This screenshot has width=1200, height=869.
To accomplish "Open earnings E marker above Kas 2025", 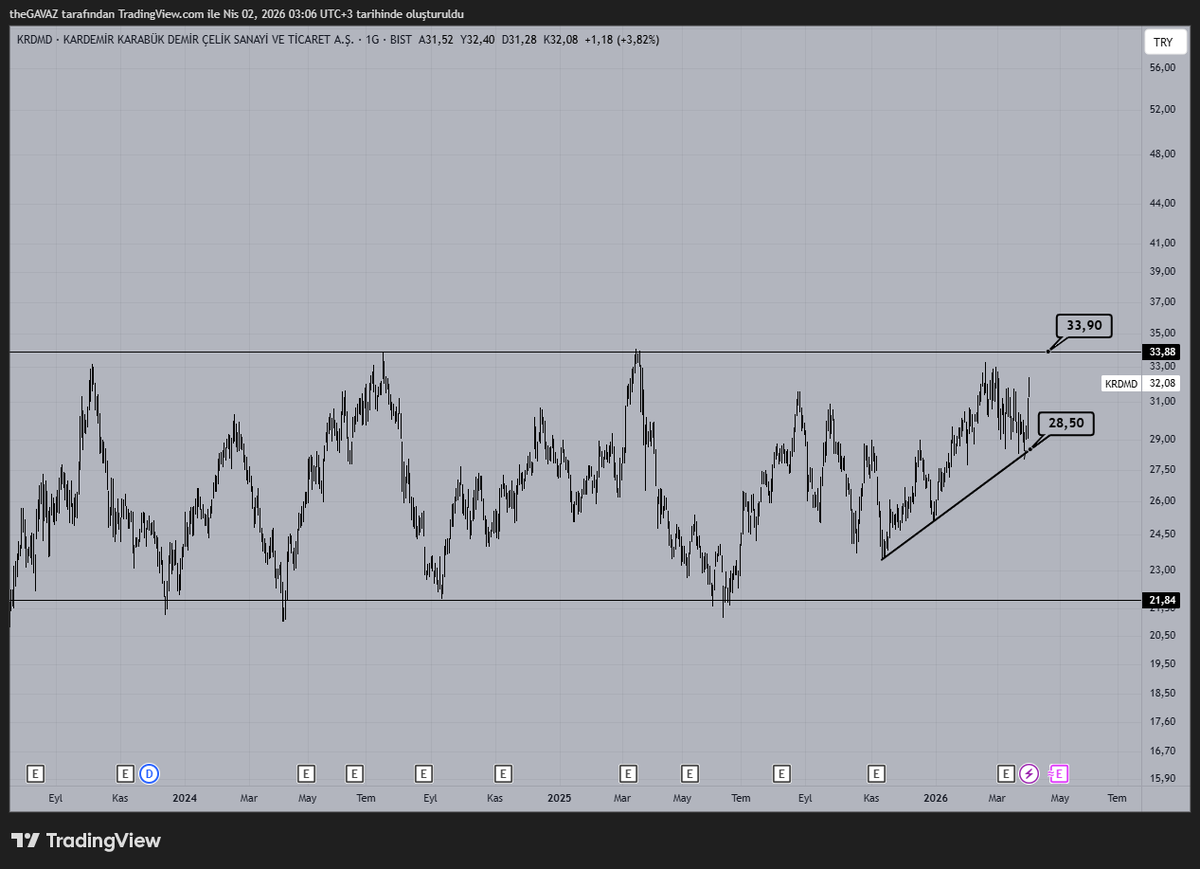I will pyautogui.click(x=876, y=773).
